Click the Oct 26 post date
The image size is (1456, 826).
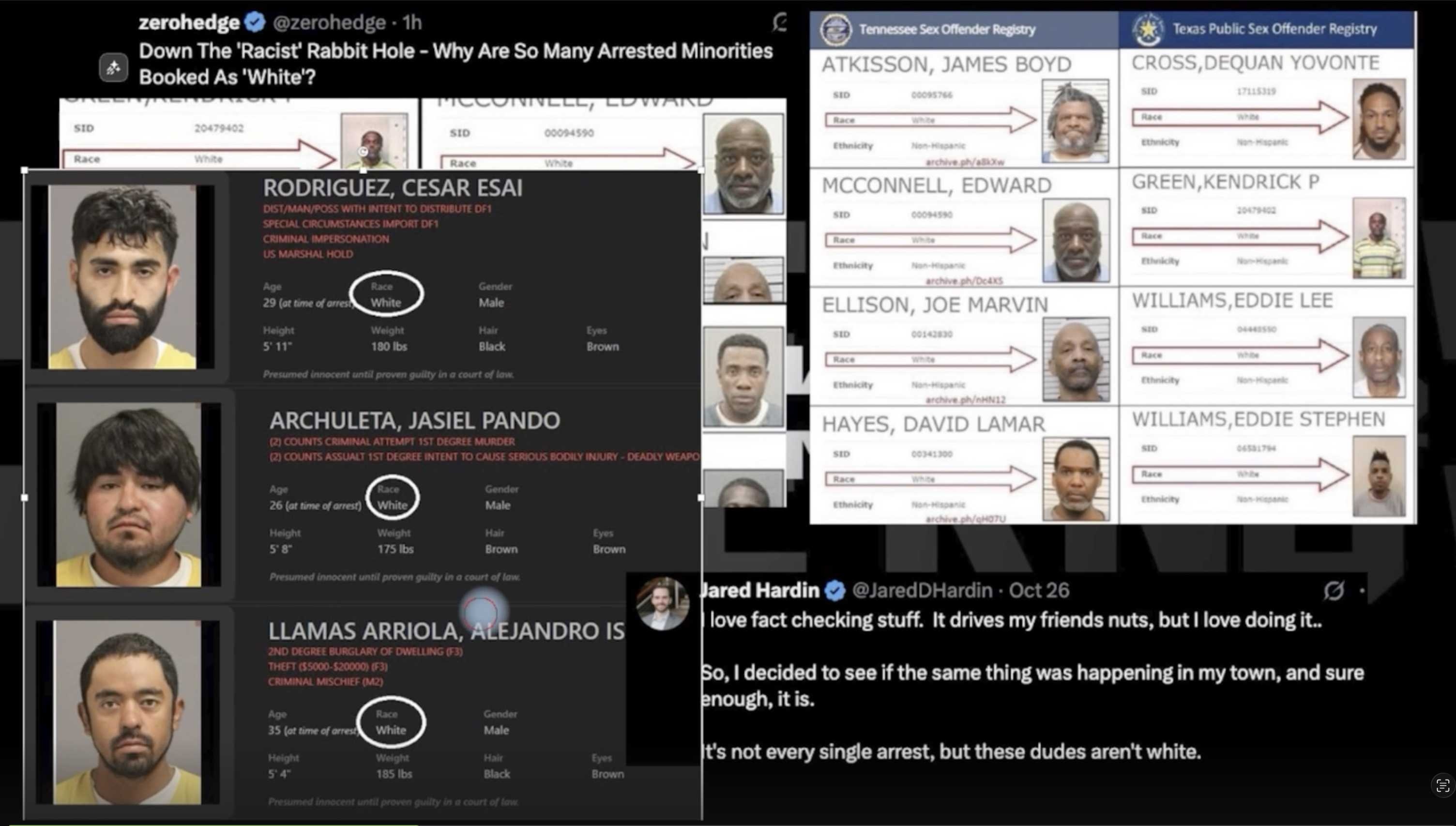1039,591
